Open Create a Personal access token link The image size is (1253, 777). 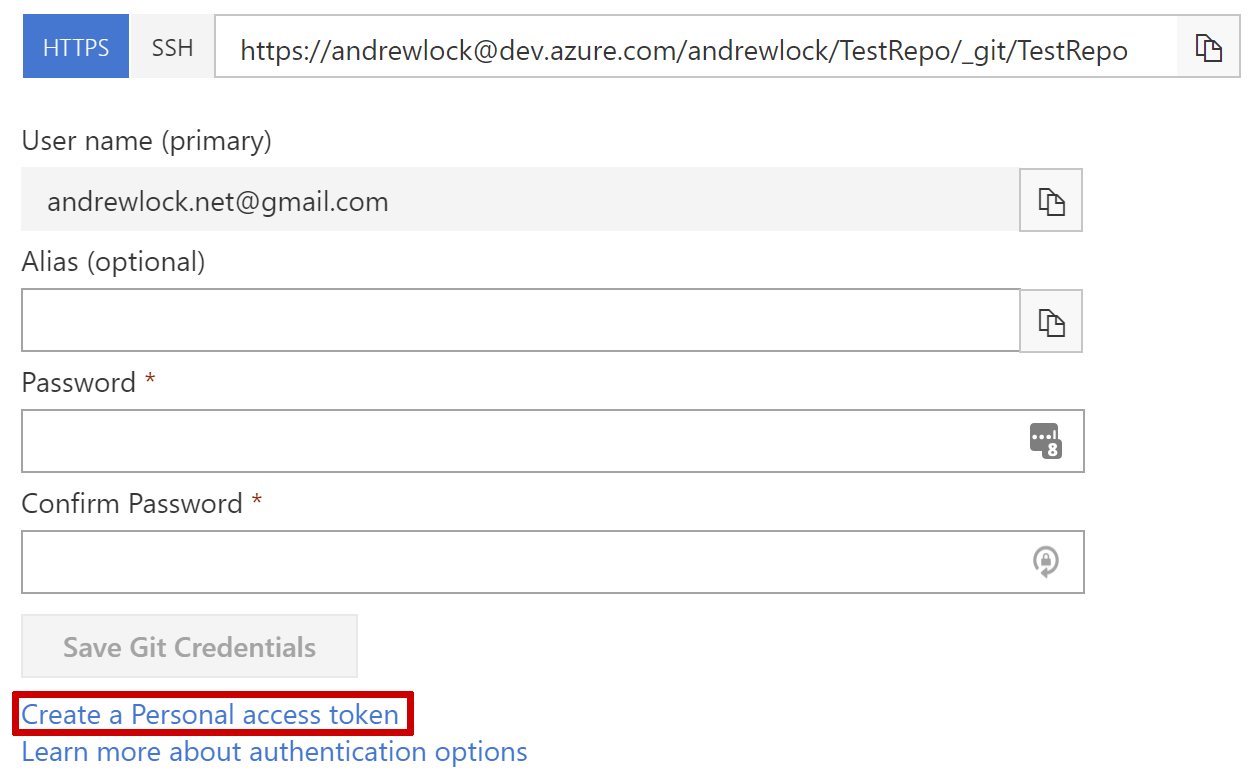[210, 714]
